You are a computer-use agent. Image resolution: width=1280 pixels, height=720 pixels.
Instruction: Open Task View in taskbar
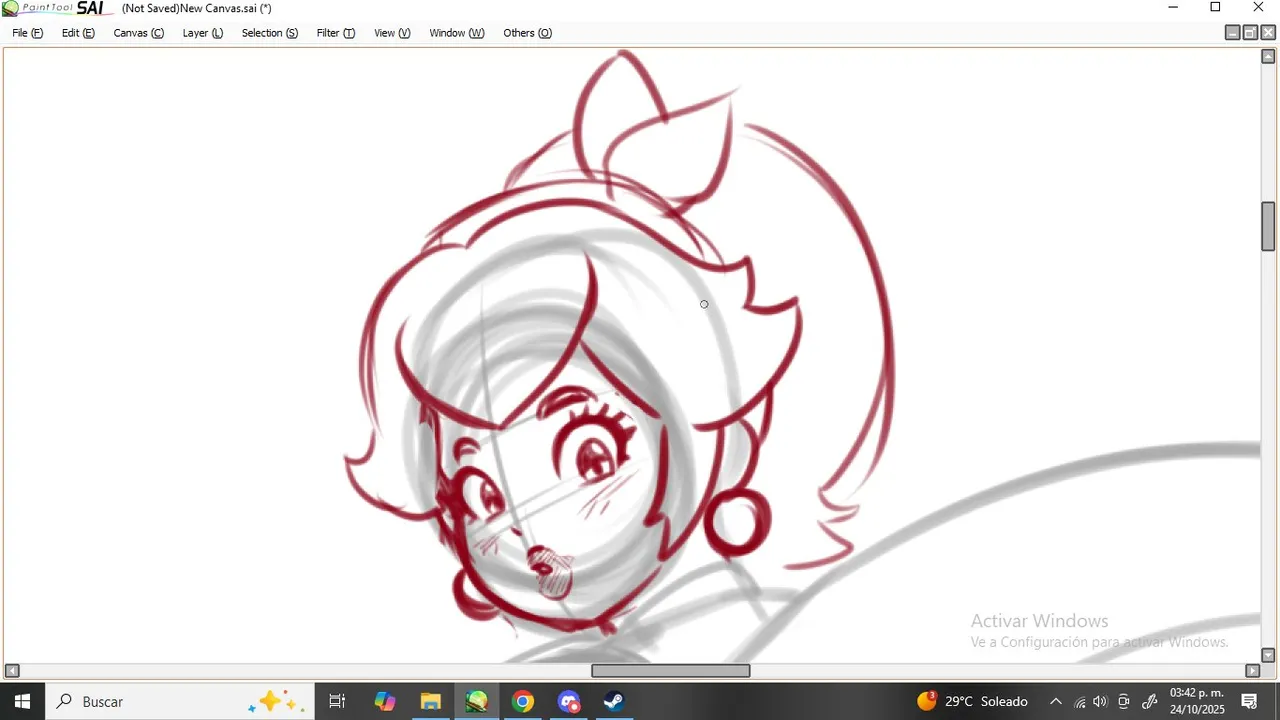[x=337, y=701]
